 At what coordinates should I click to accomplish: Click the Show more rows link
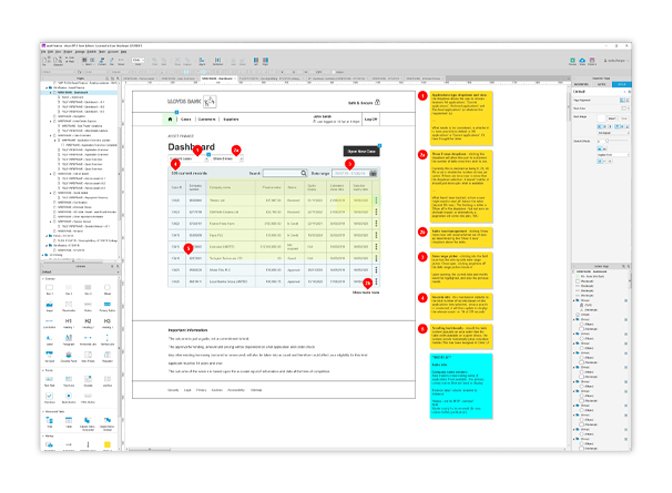coord(366,292)
